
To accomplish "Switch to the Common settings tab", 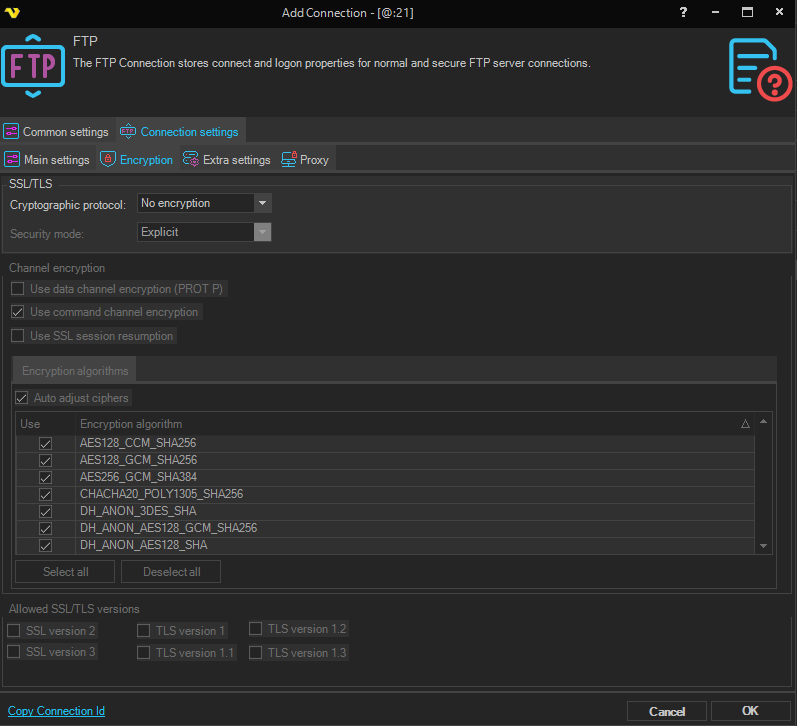I will pyautogui.click(x=65, y=132).
